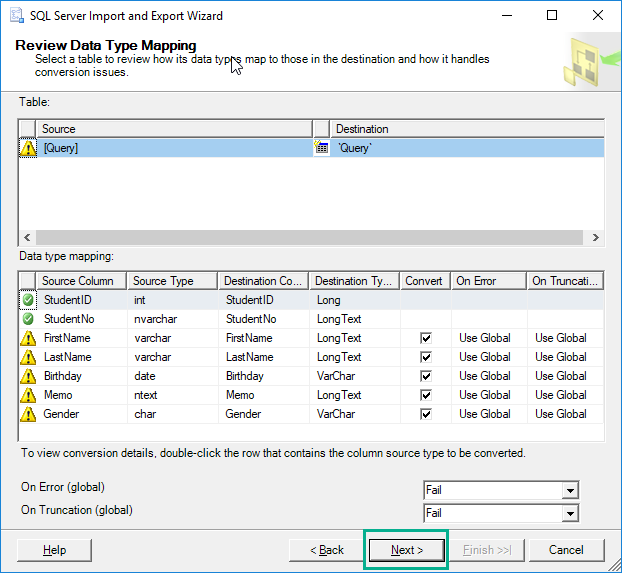Click the destination table icon next to `Query`
The width and height of the screenshot is (622, 573).
coord(321,148)
